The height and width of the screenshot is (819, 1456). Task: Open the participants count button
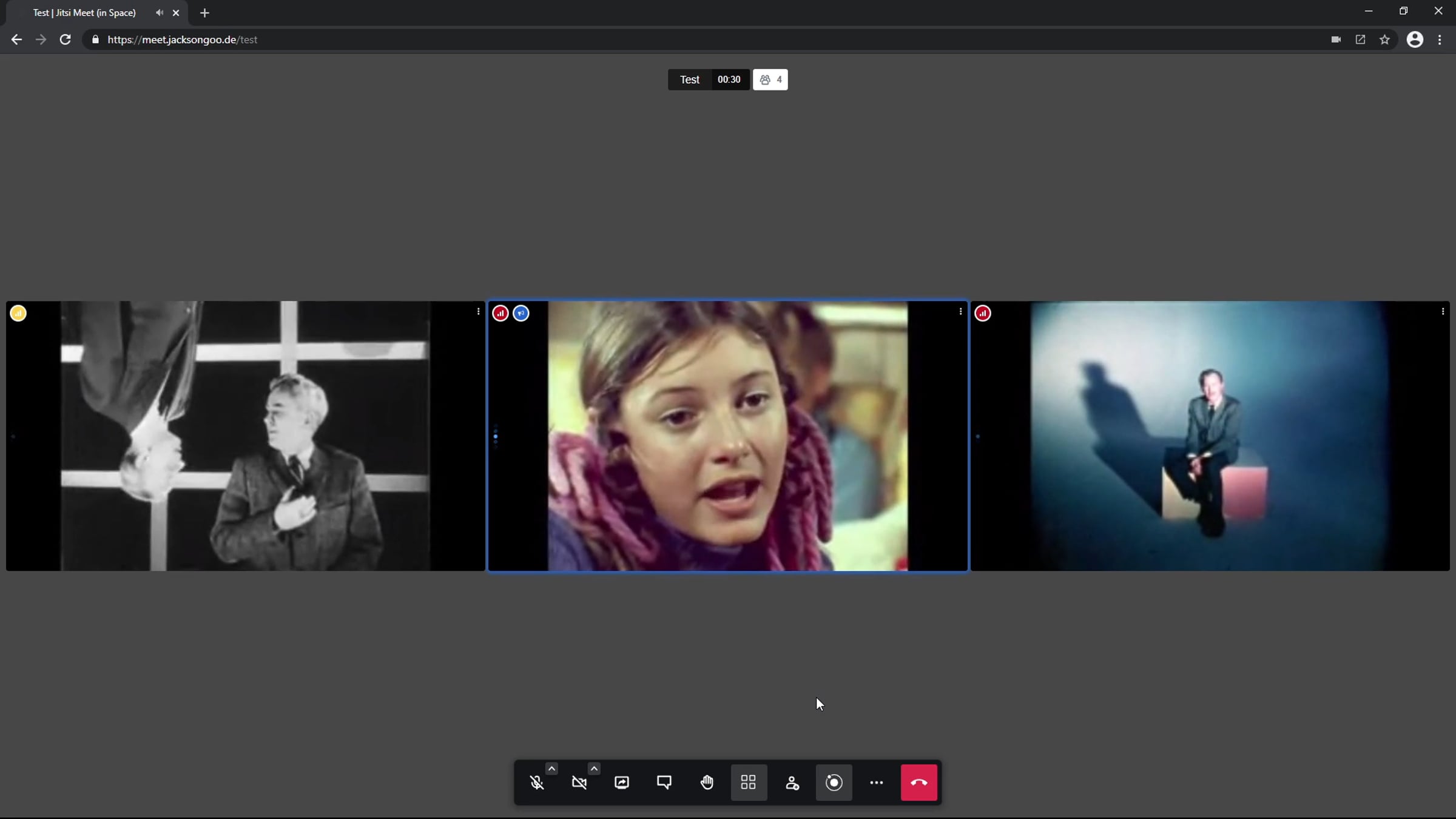(x=770, y=79)
